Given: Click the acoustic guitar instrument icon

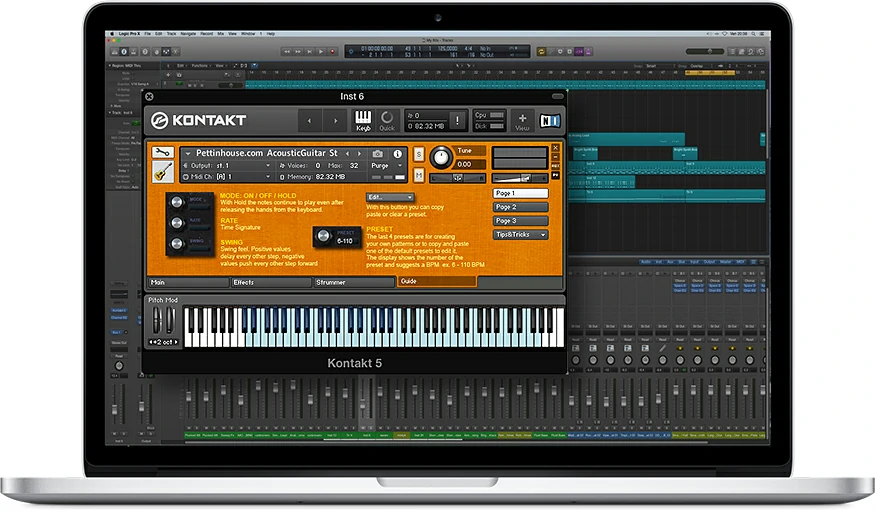Looking at the screenshot, I should (162, 172).
